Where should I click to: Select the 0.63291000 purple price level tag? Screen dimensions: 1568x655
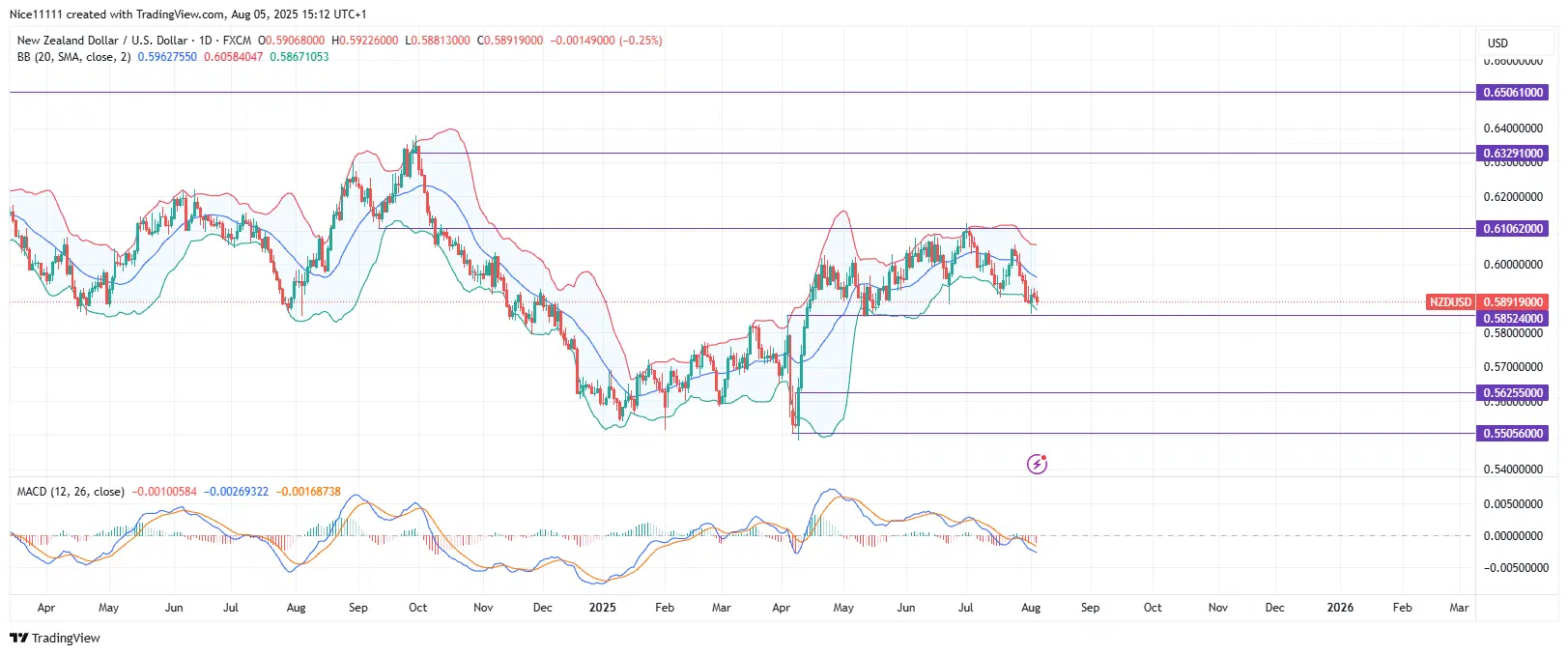(1513, 154)
